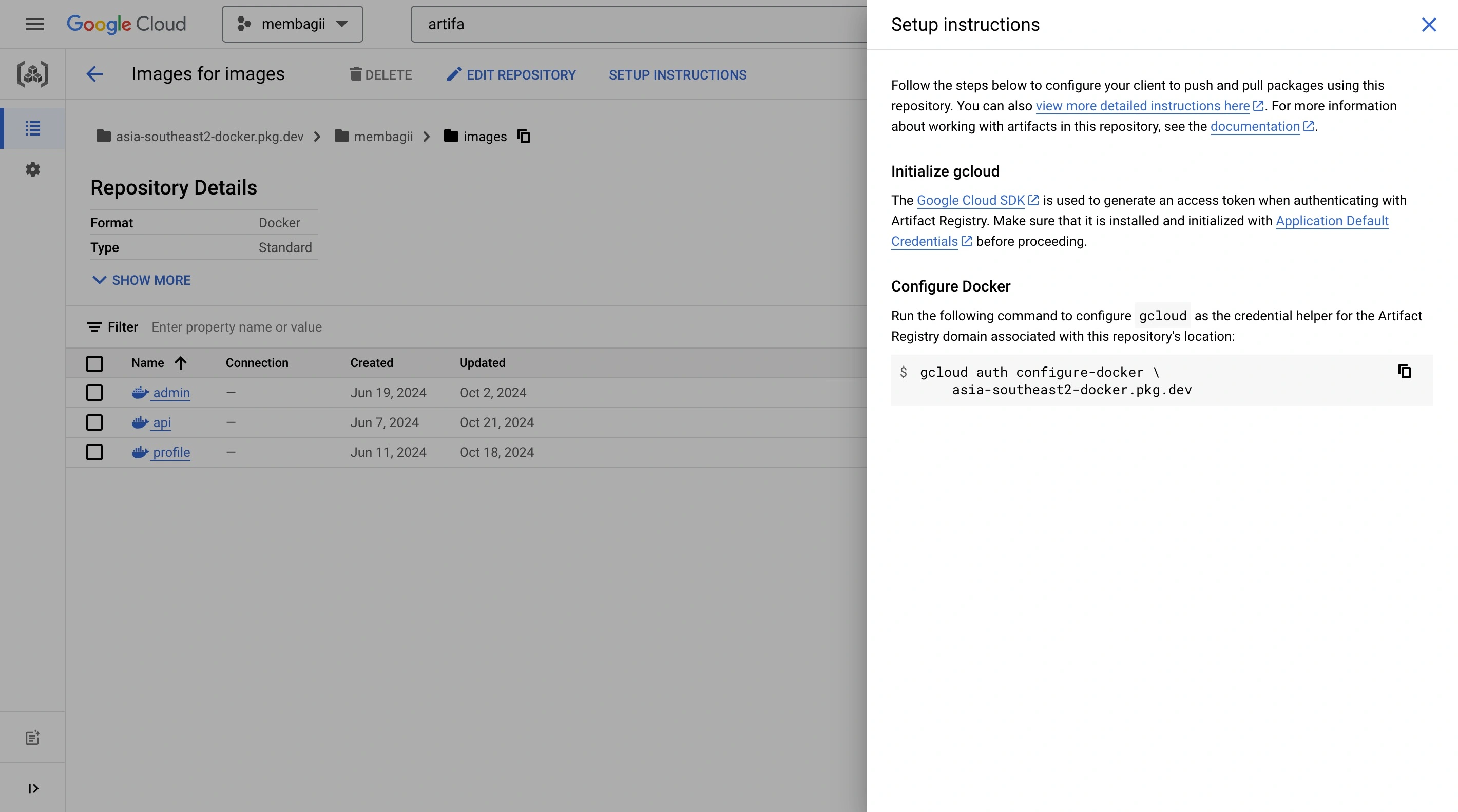Viewport: 1458px width, 812px height.
Task: Open the Google Cloud SDK link
Action: click(971, 200)
